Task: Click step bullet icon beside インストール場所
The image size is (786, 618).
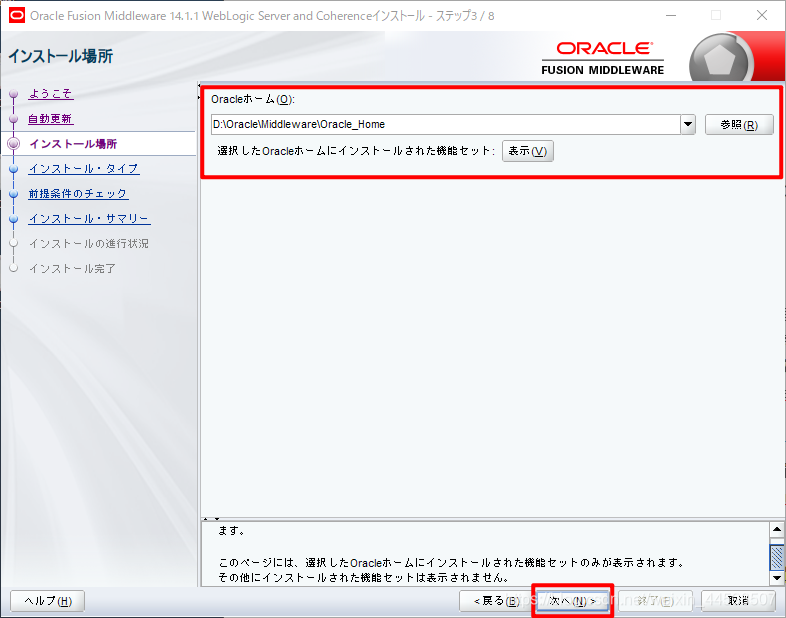Action: point(14,144)
